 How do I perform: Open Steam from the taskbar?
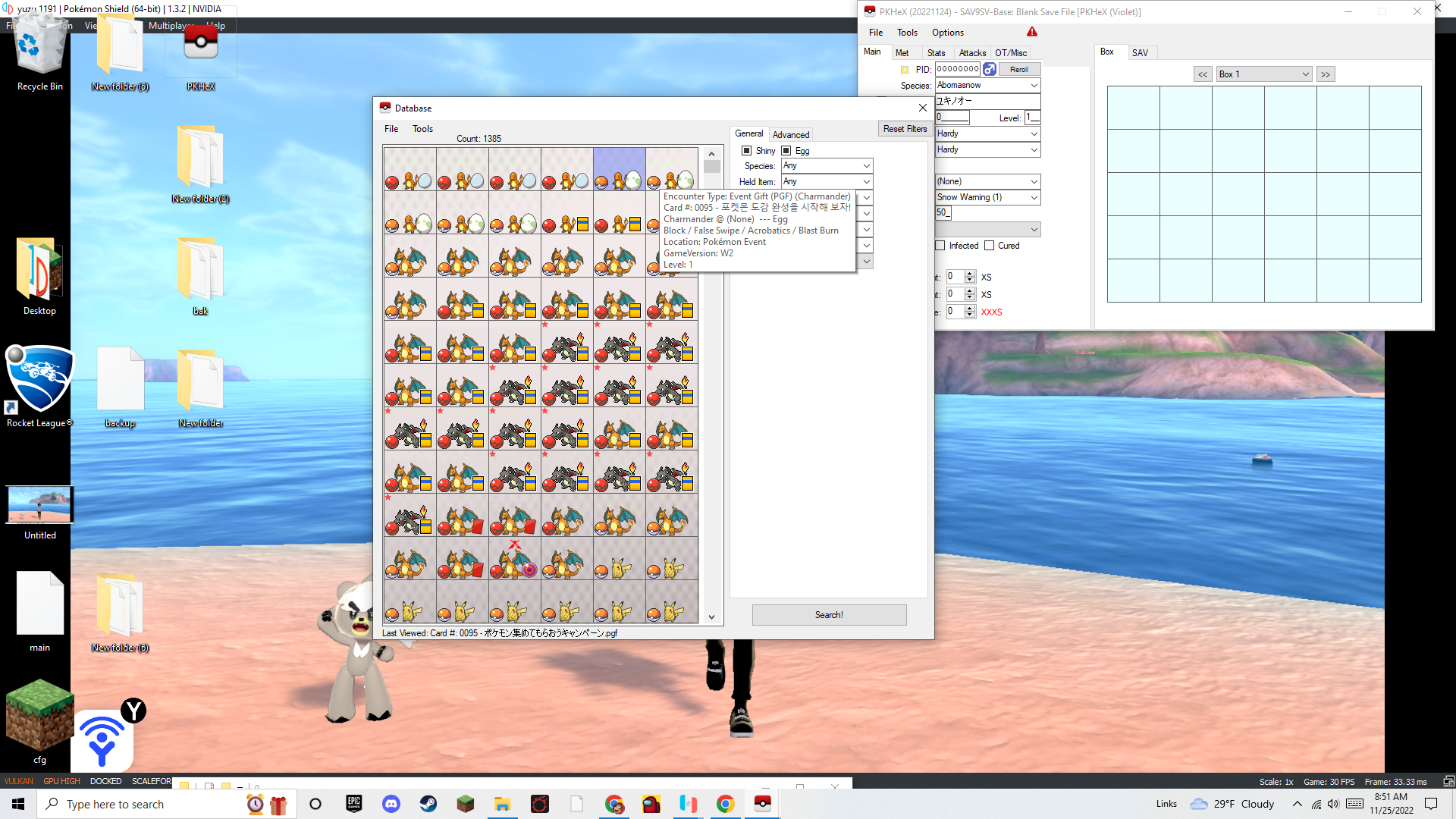coord(428,804)
